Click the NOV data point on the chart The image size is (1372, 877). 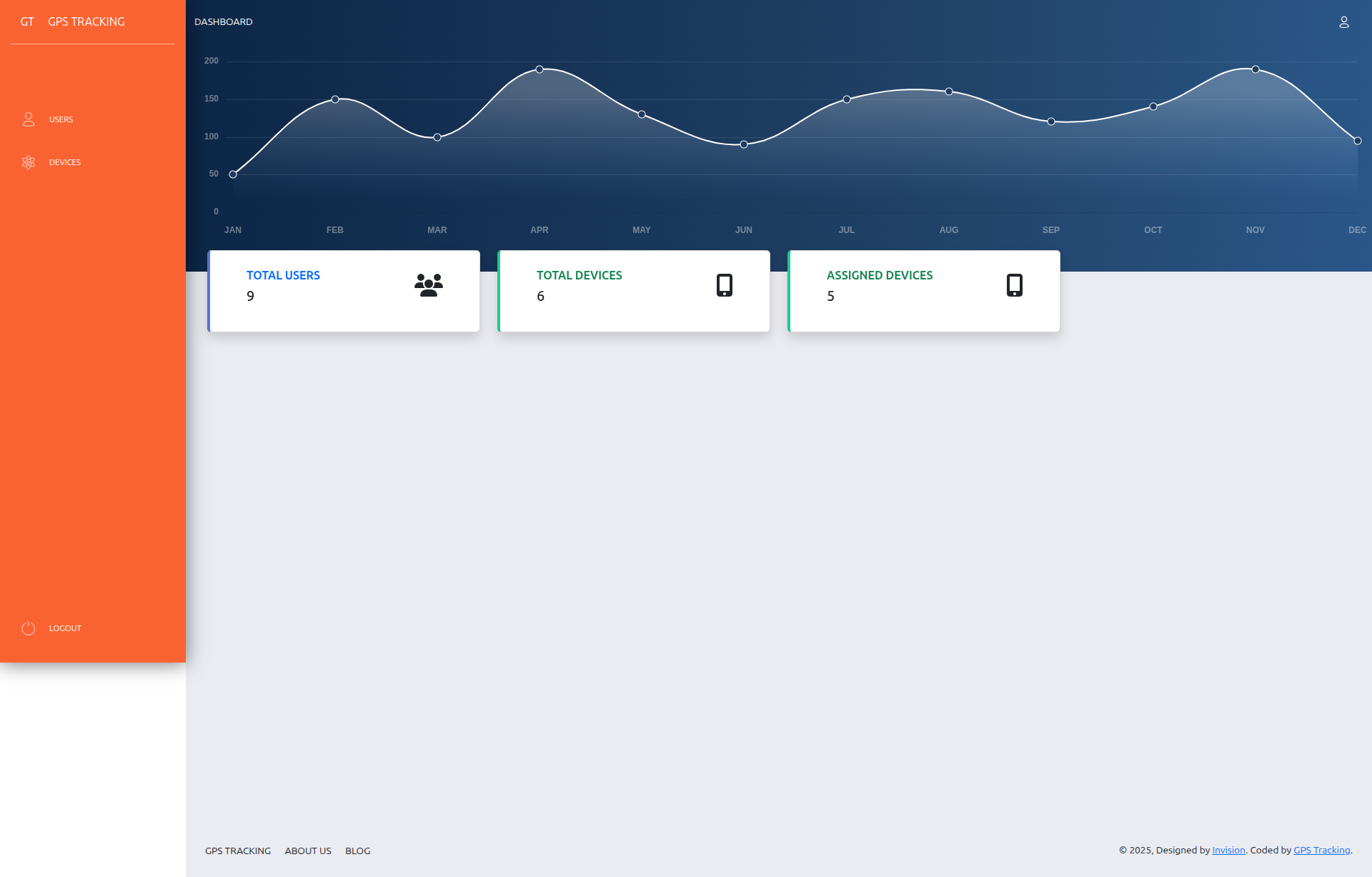coord(1255,69)
